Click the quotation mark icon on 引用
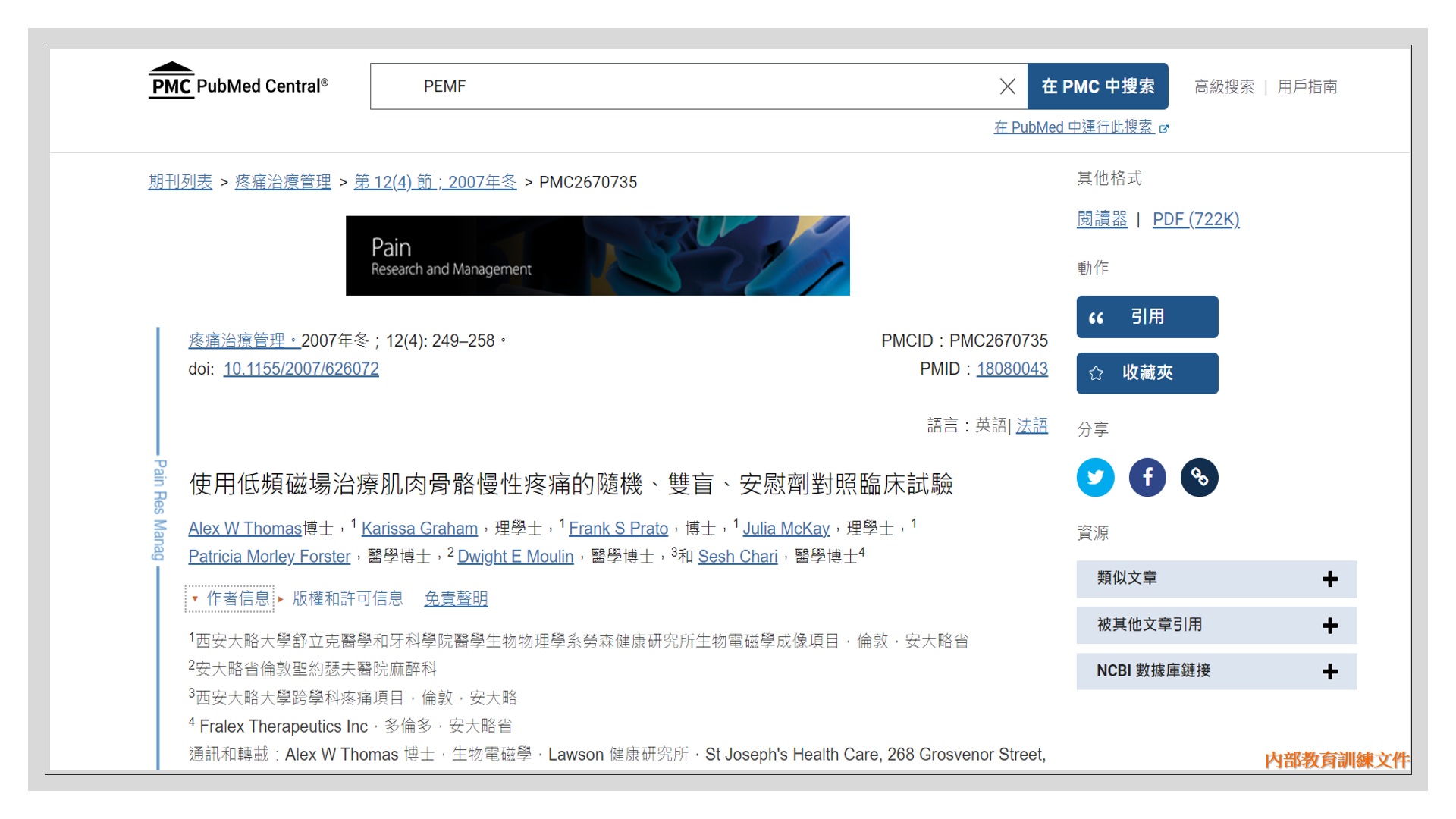 (x=1096, y=318)
